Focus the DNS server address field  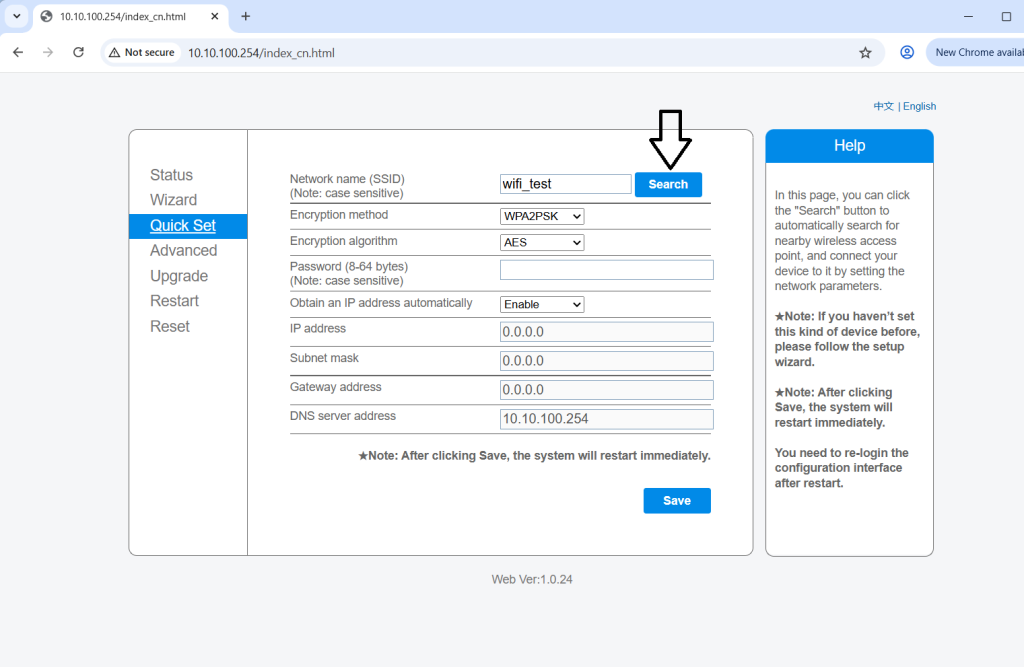(606, 419)
